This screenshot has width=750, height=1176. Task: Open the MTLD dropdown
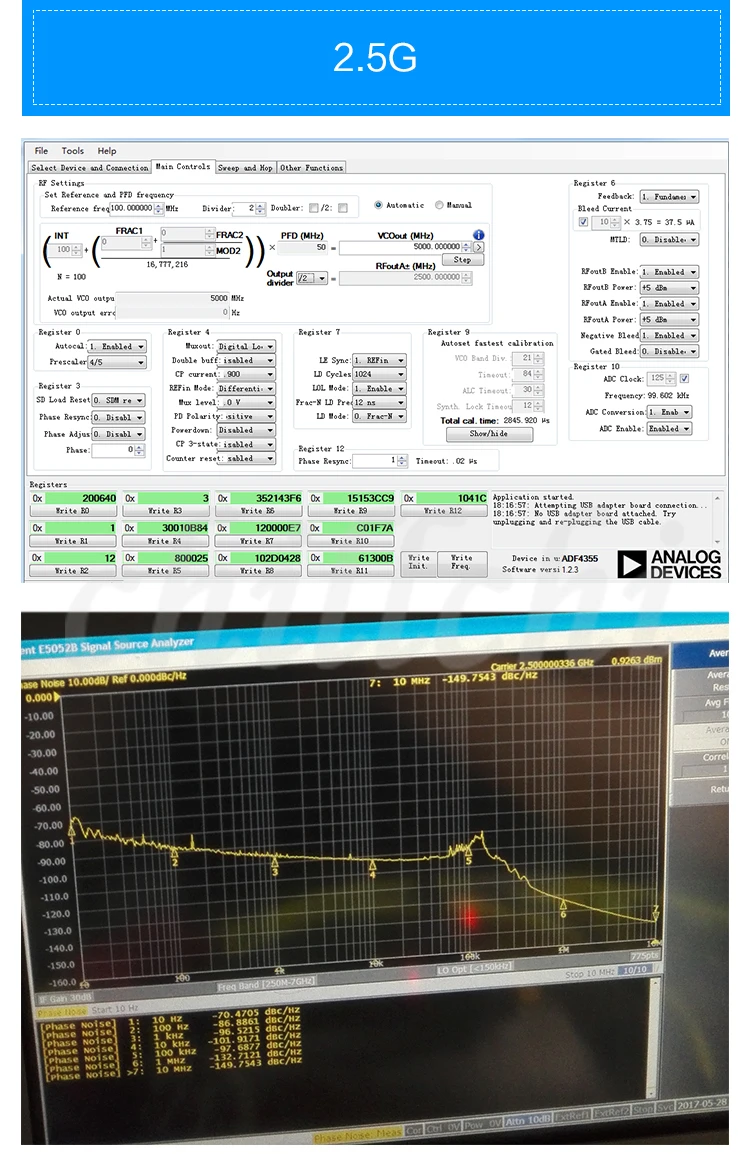point(669,239)
